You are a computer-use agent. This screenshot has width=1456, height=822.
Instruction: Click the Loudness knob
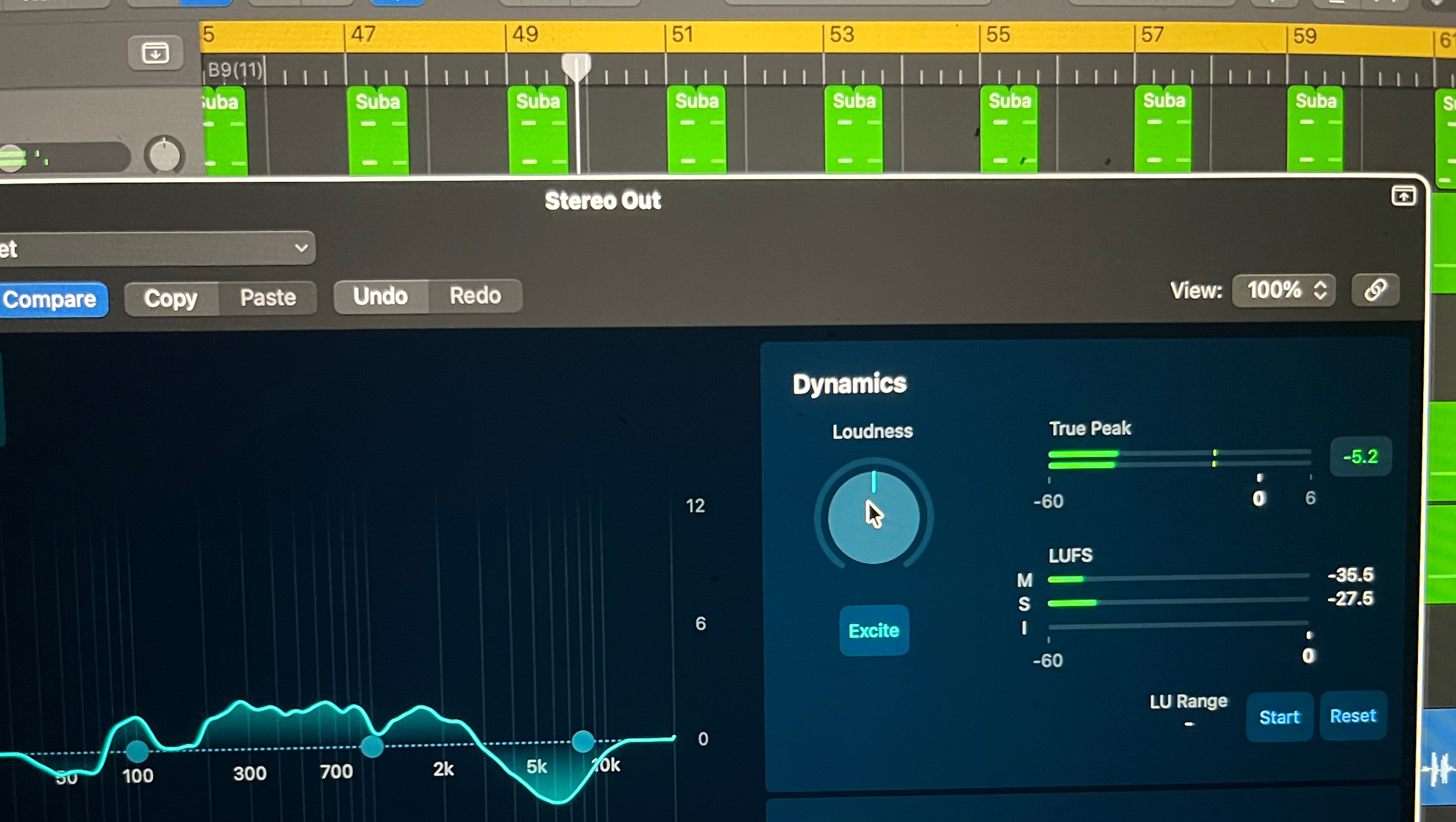pyautogui.click(x=874, y=516)
